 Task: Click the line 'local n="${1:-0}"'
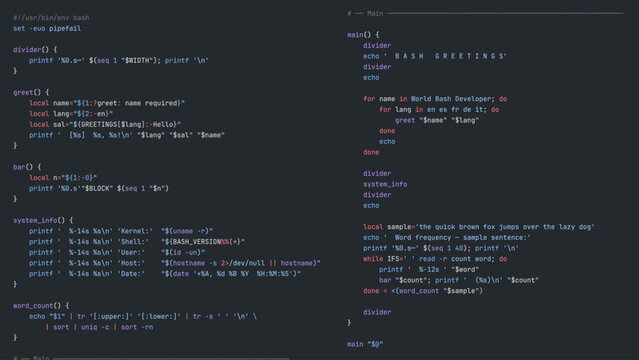(x=63, y=178)
